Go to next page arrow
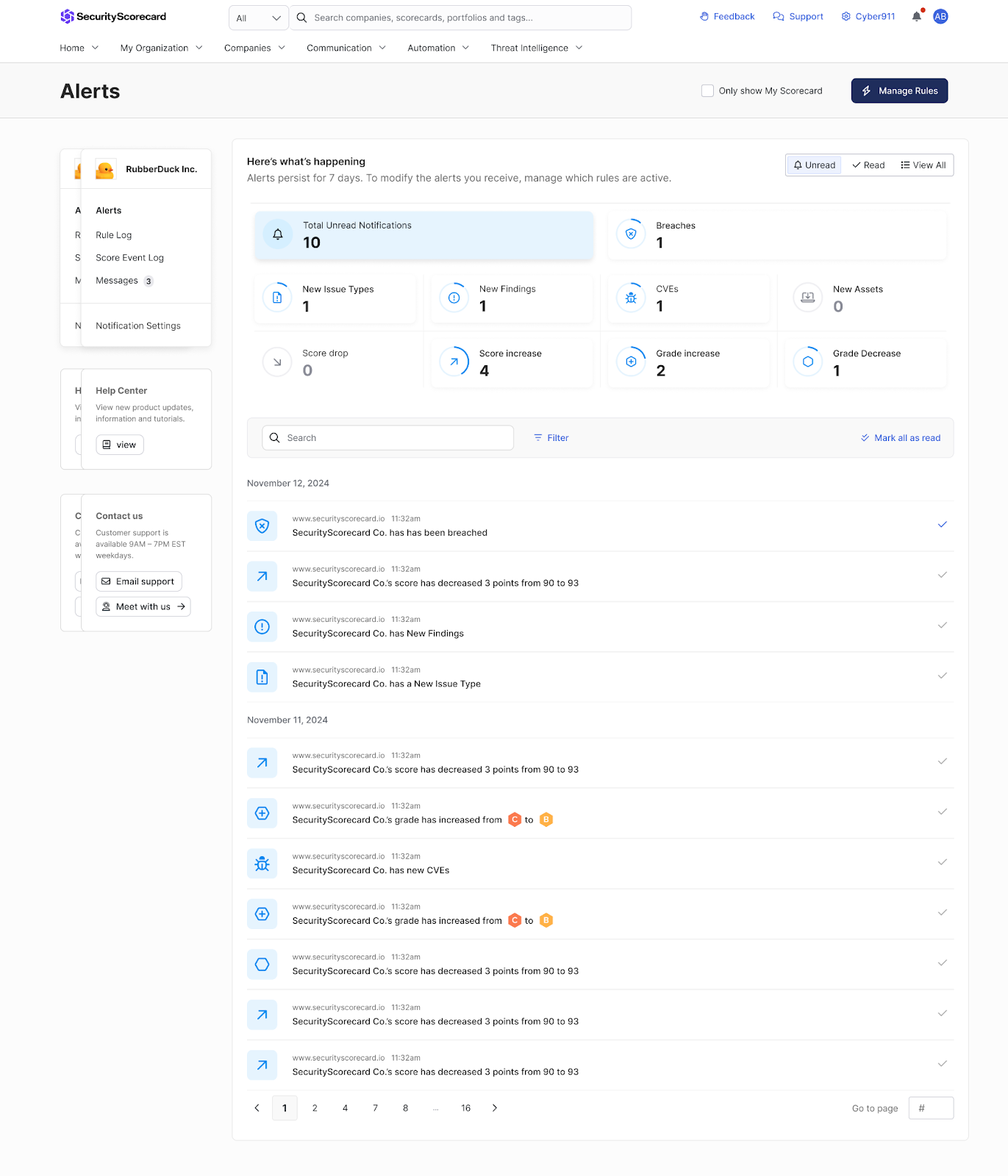Image resolution: width=1008 pixels, height=1176 pixels. pos(495,1108)
